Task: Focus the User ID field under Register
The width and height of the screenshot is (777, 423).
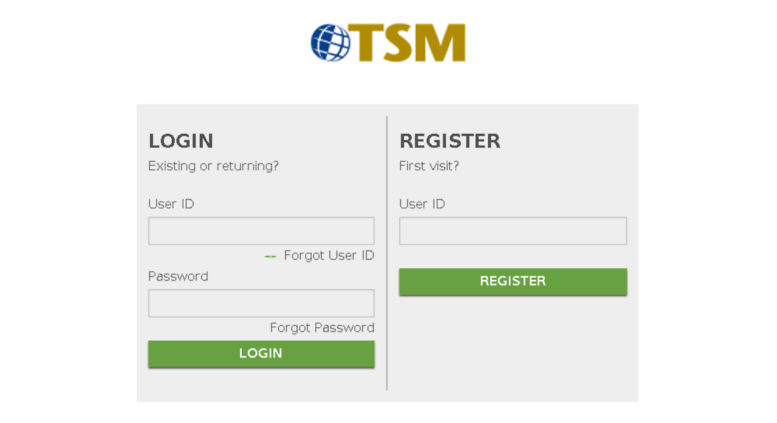Action: [x=513, y=231]
